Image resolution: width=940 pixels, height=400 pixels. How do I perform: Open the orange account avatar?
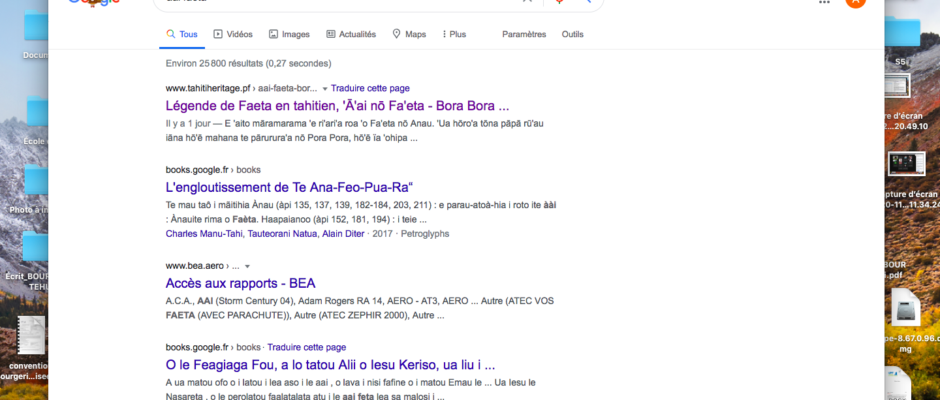pyautogui.click(x=855, y=2)
